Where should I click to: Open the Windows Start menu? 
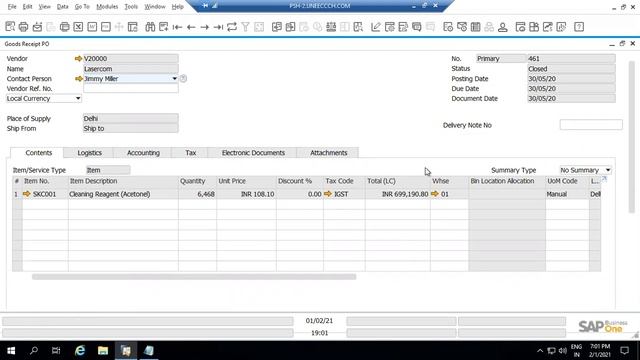[11, 351]
